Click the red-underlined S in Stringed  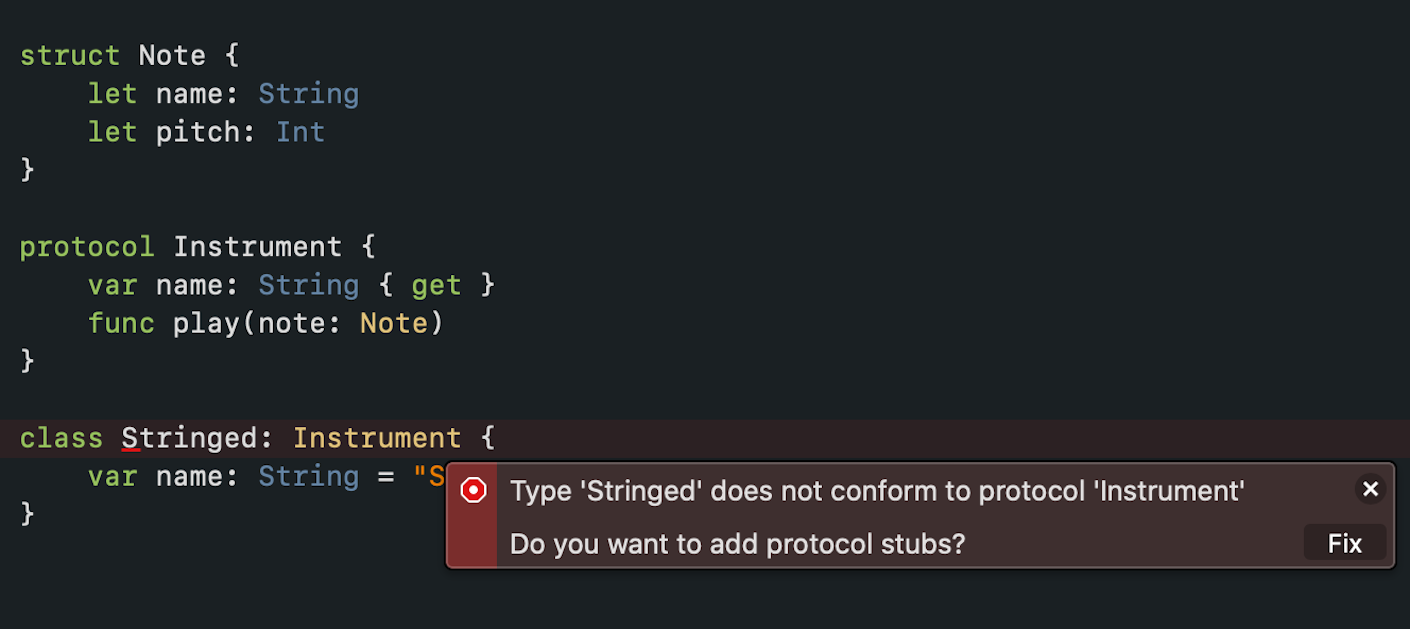(131, 438)
